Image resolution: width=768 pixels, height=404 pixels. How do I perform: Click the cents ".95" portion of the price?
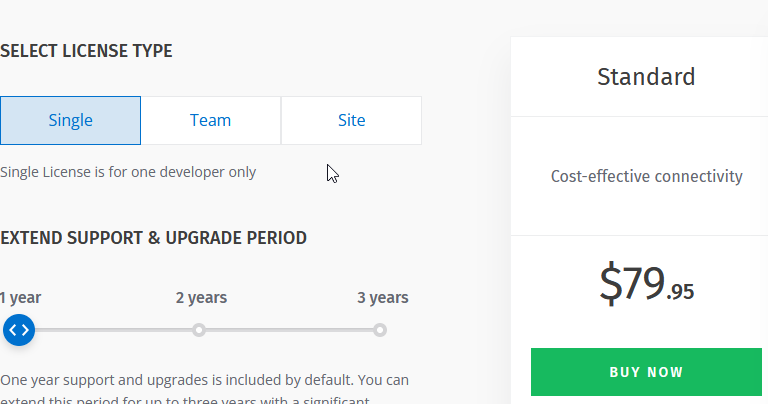pyautogui.click(x=681, y=292)
